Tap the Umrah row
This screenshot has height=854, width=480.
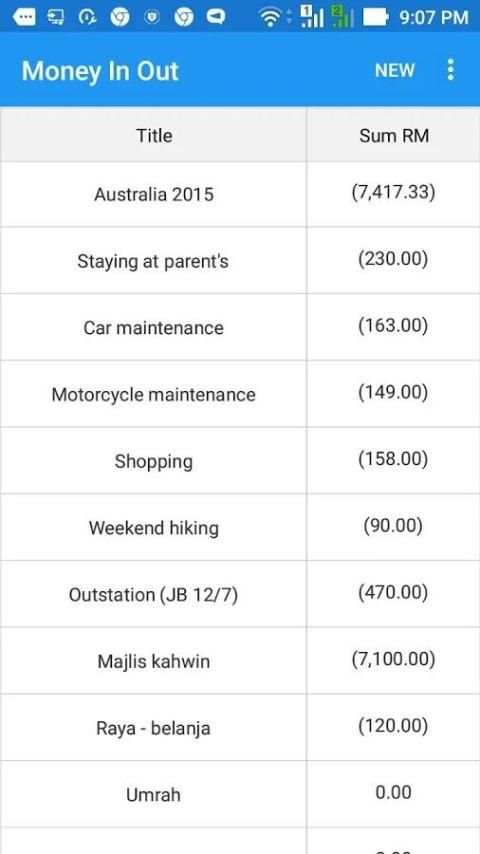240,794
